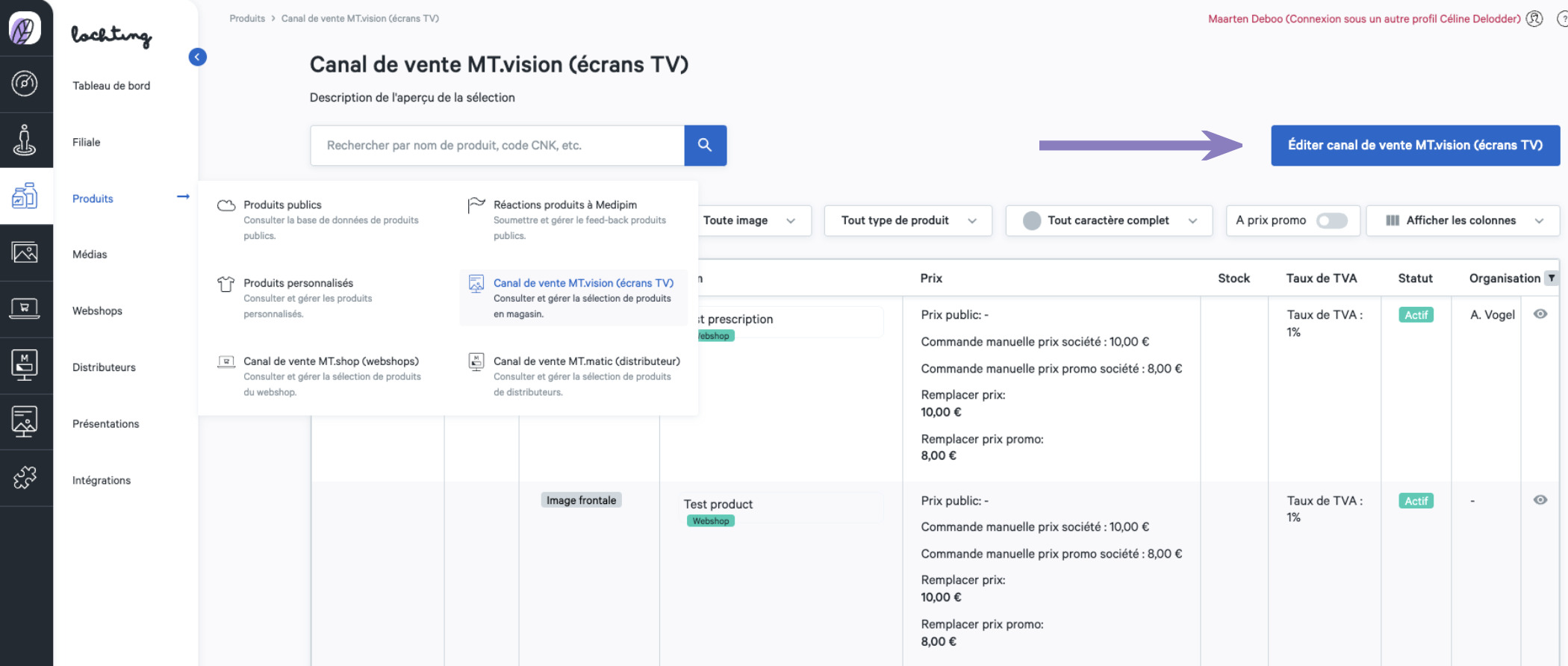Click the Organisation column filter icon
Image resolution: width=1568 pixels, height=666 pixels.
pos(1552,278)
